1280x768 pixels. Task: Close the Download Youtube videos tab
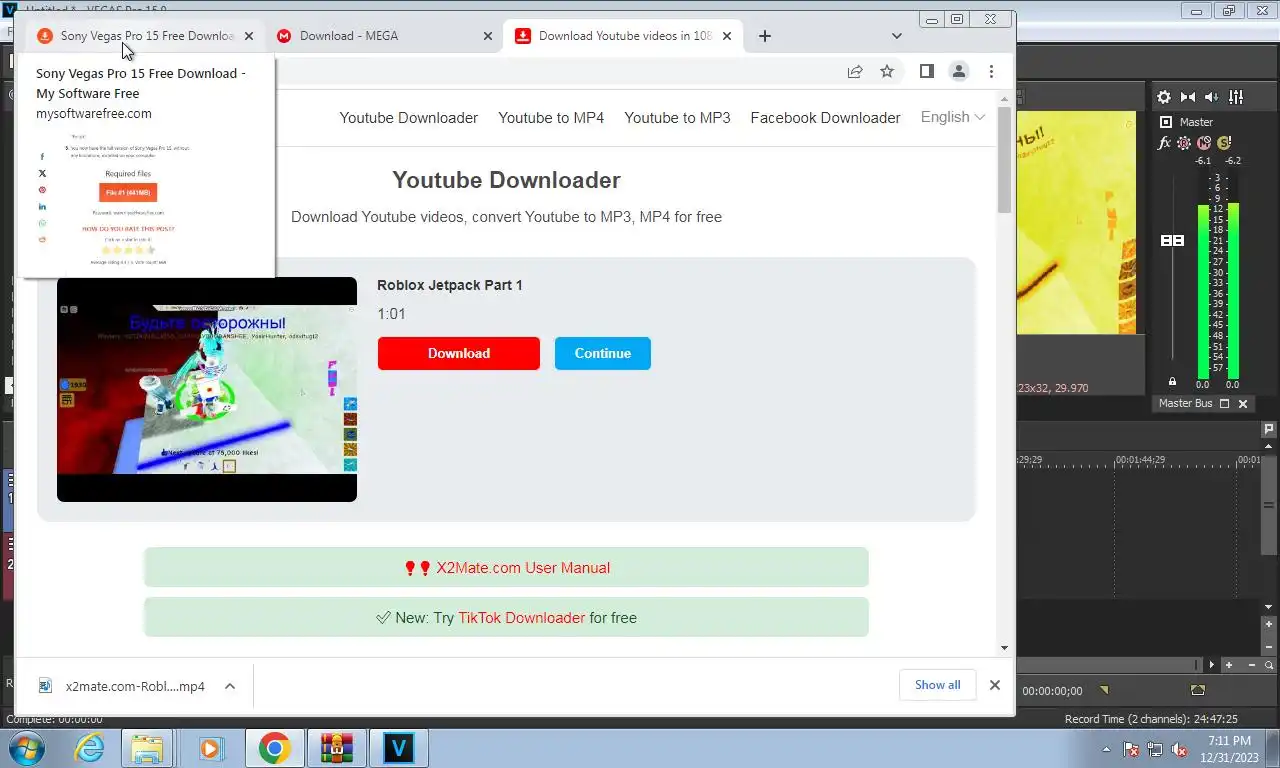click(727, 36)
